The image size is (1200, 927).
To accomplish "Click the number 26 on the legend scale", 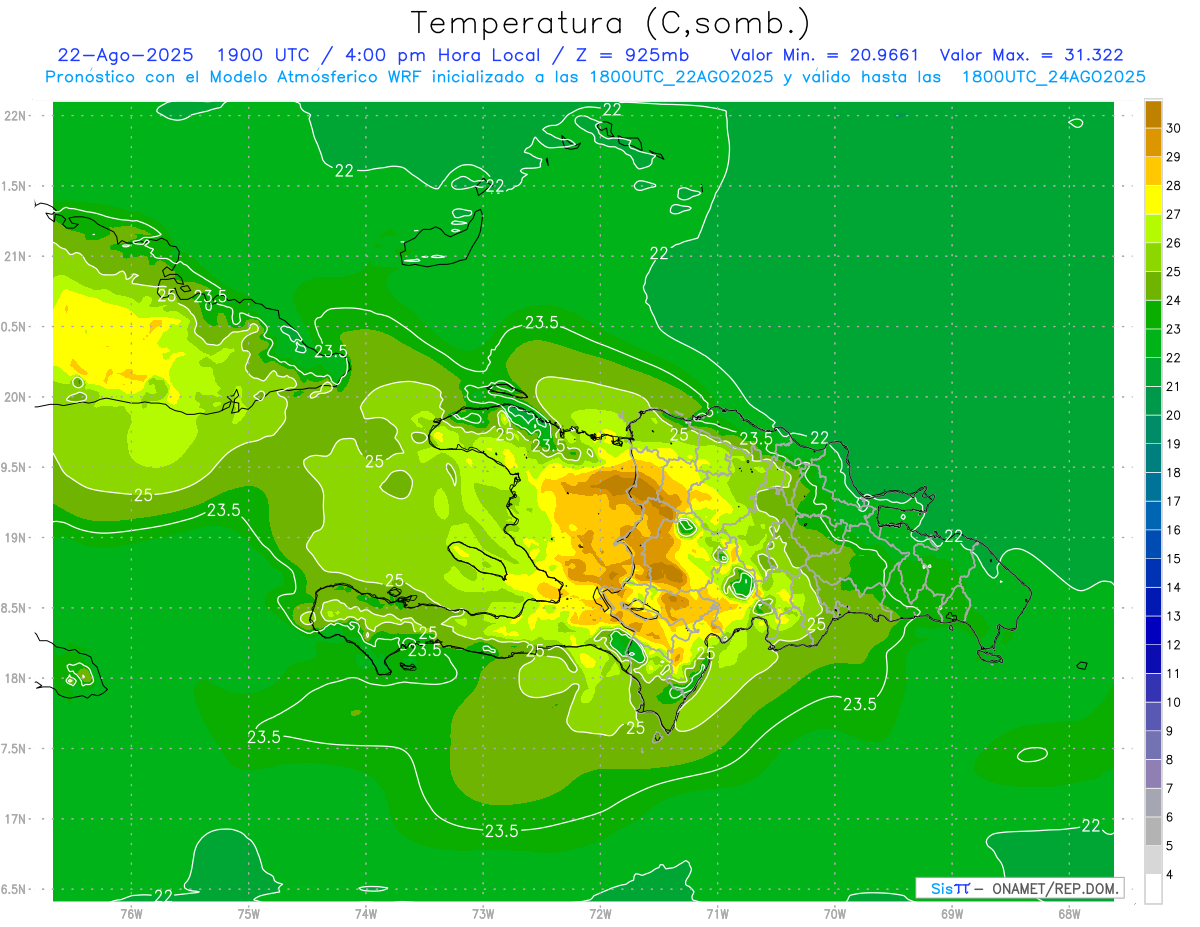I will coord(1173,243).
